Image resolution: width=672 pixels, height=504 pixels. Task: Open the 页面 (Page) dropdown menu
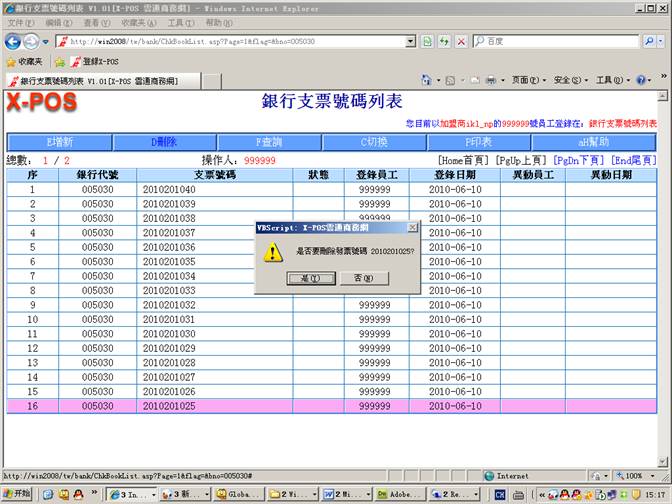click(x=525, y=80)
